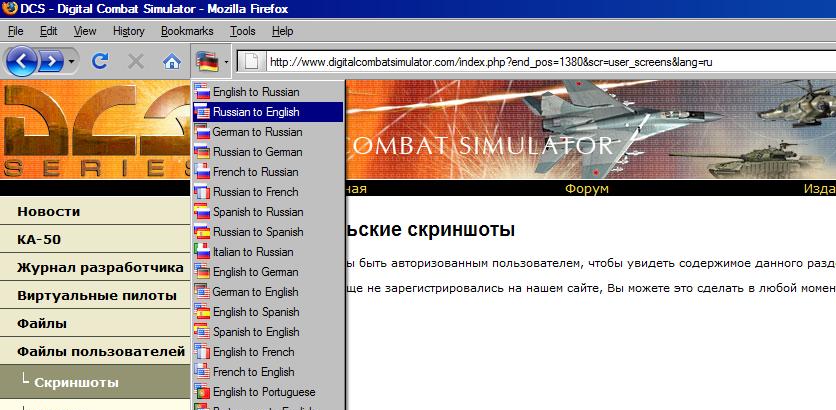The height and width of the screenshot is (410, 836).
Task: Choose English to Spanish translation
Action: click(268, 312)
